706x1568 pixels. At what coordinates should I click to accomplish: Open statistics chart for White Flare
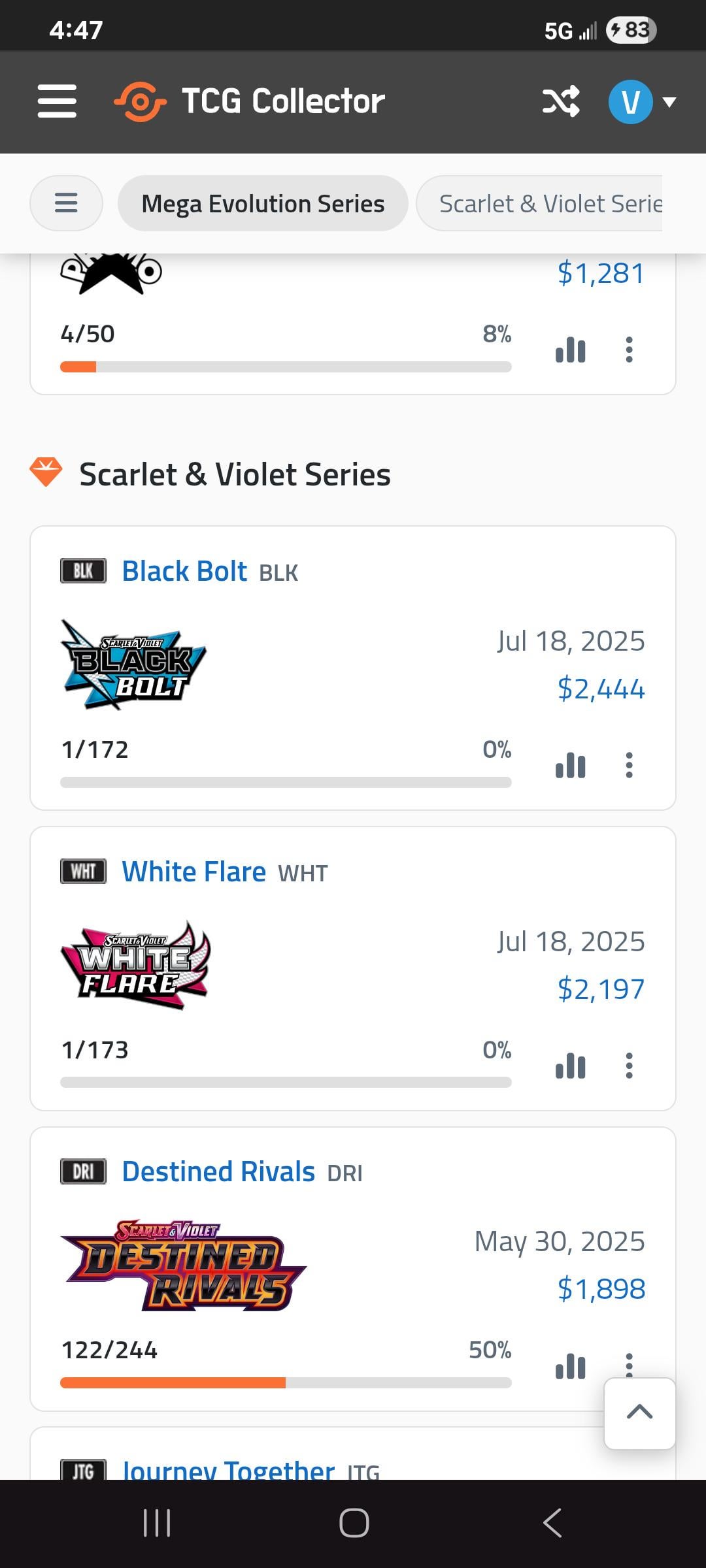click(570, 1066)
